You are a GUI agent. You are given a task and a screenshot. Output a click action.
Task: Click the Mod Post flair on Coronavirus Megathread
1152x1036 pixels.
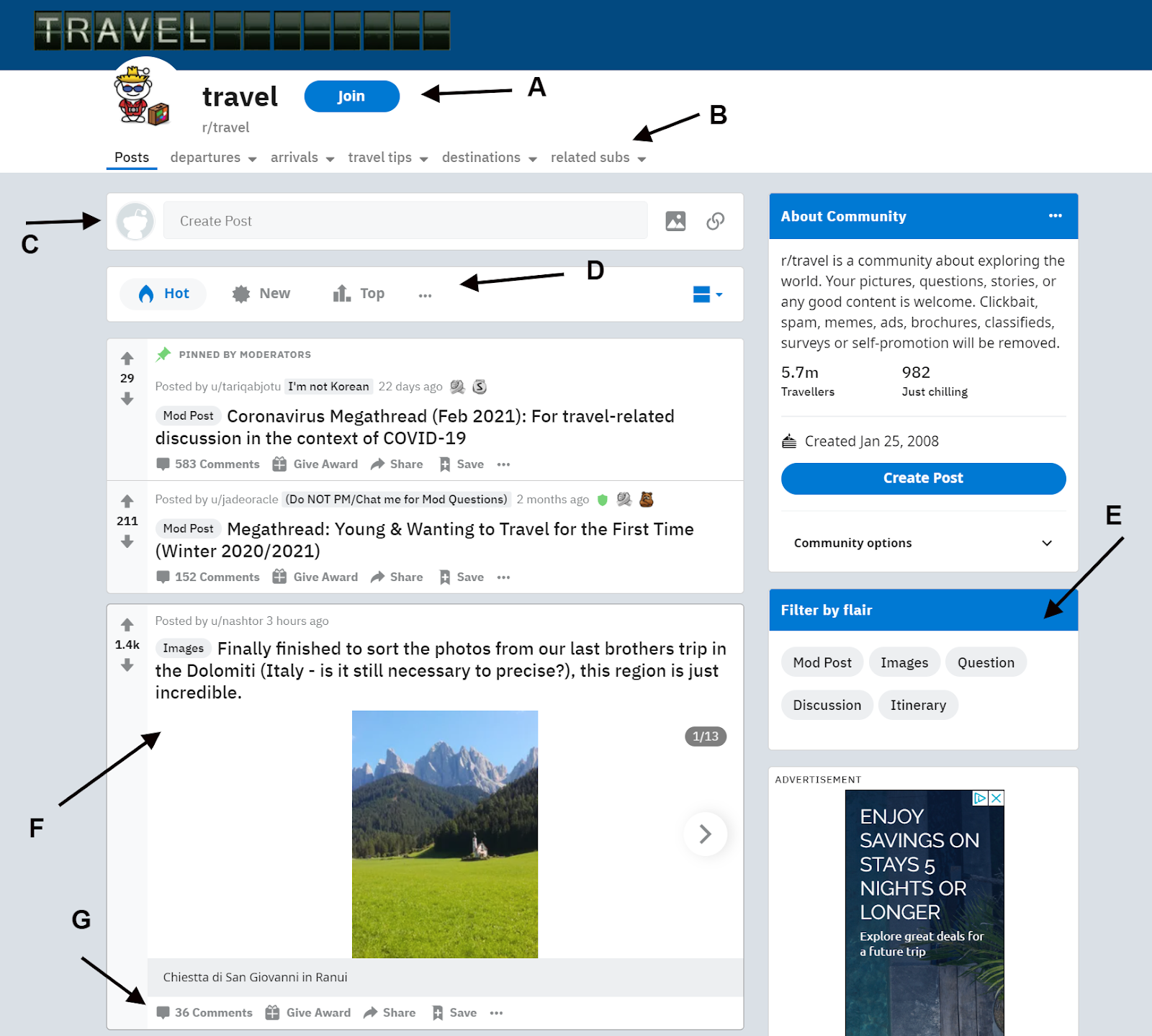coord(188,415)
